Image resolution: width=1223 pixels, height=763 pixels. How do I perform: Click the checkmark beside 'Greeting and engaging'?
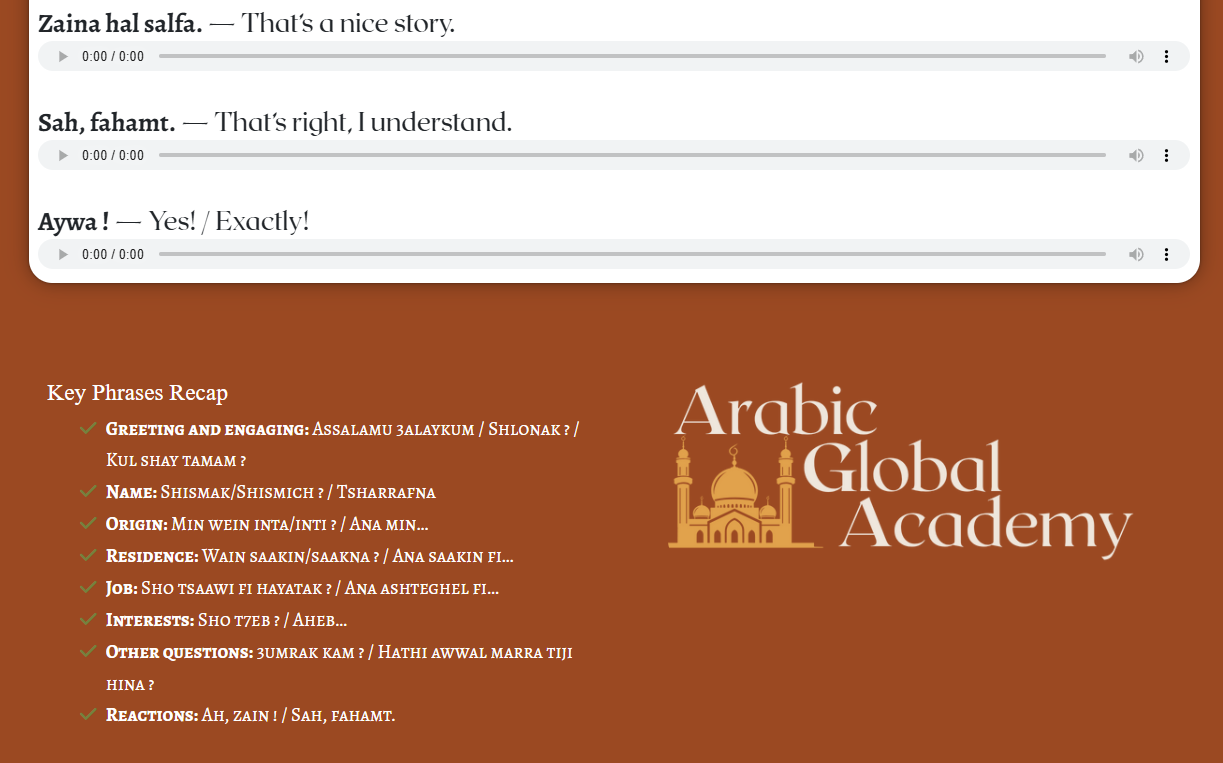(x=88, y=429)
